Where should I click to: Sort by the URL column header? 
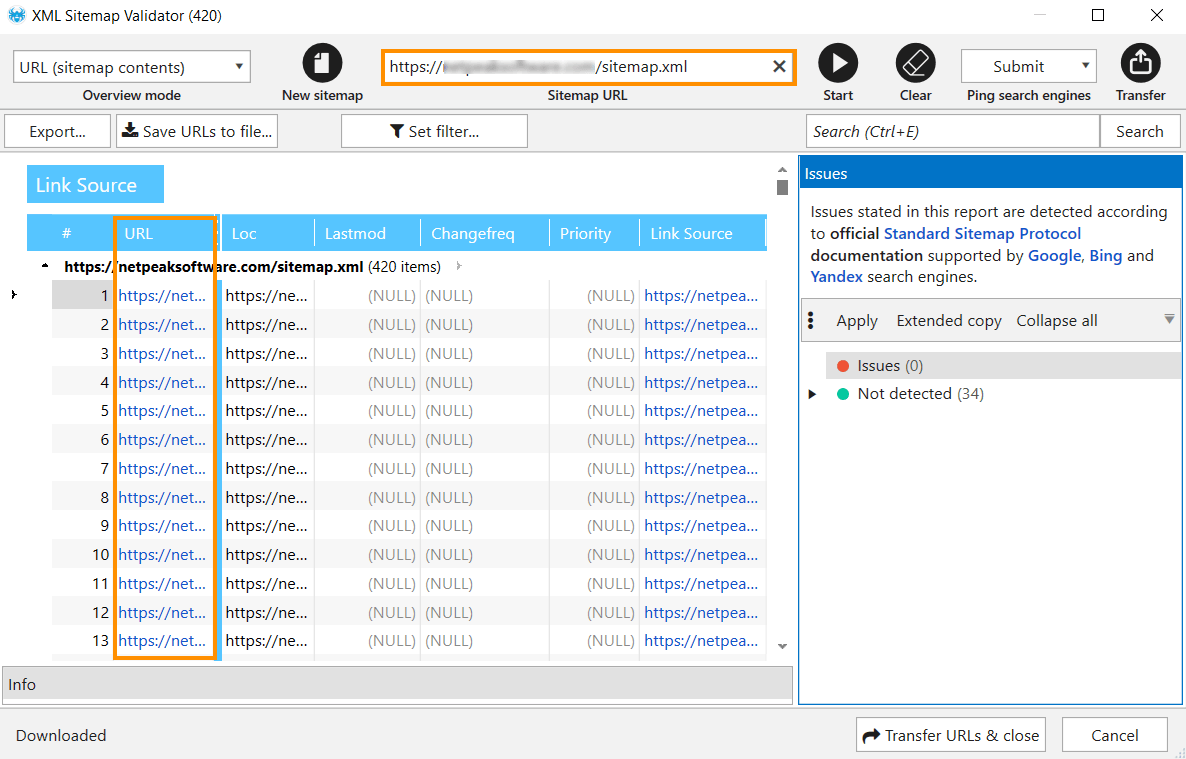tap(166, 233)
